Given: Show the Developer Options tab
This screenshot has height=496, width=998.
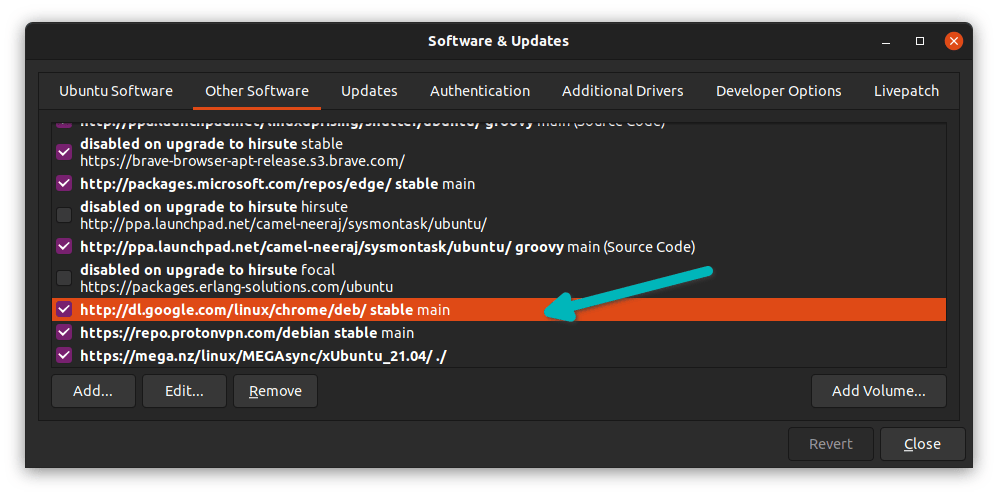Looking at the screenshot, I should [778, 91].
